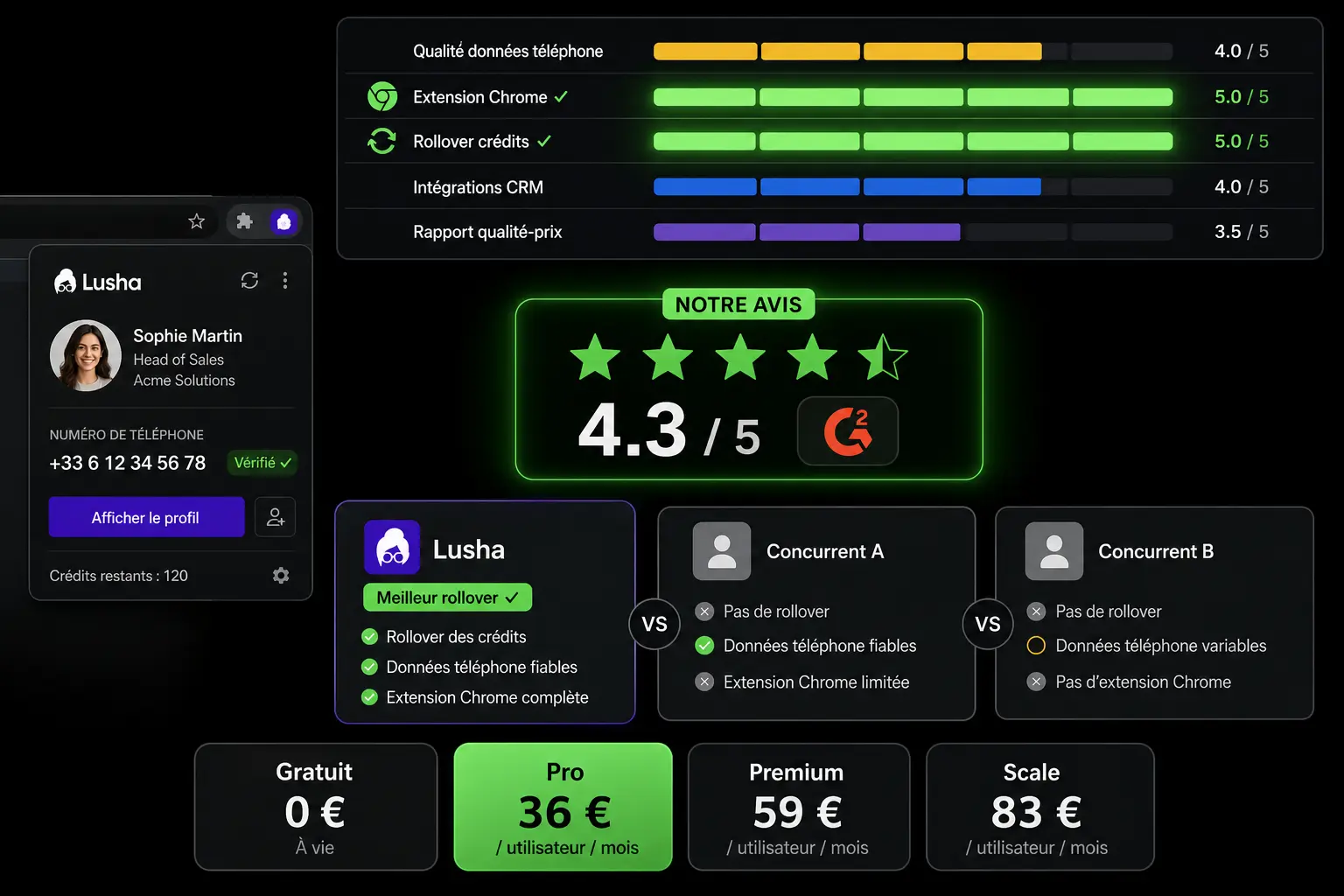This screenshot has height=896, width=1344.
Task: Select the phone number +33 6 12 34 56 78
Action: click(x=128, y=463)
